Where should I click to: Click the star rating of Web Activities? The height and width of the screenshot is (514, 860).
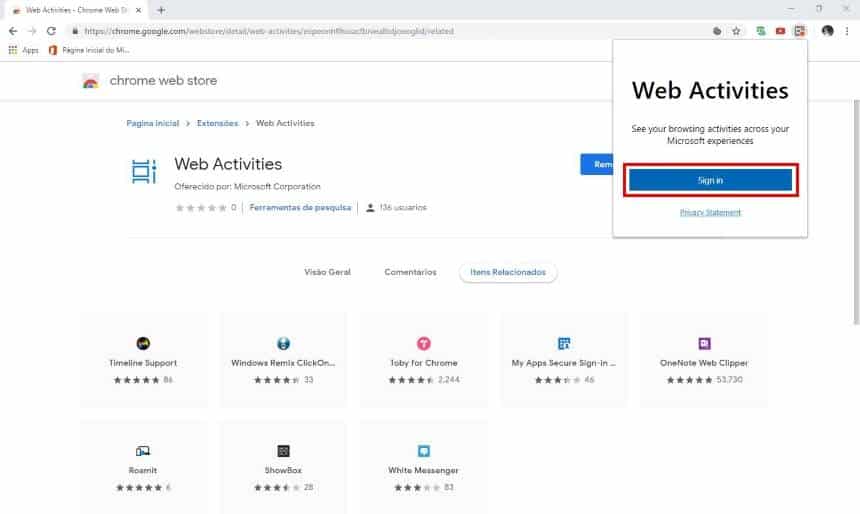pos(201,207)
